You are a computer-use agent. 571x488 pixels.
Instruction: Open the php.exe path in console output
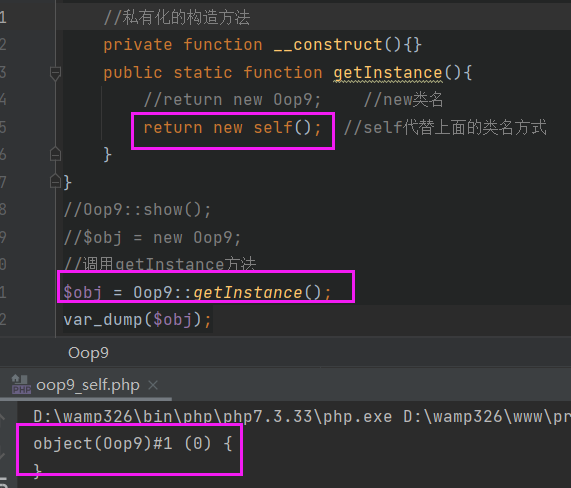click(x=213, y=417)
